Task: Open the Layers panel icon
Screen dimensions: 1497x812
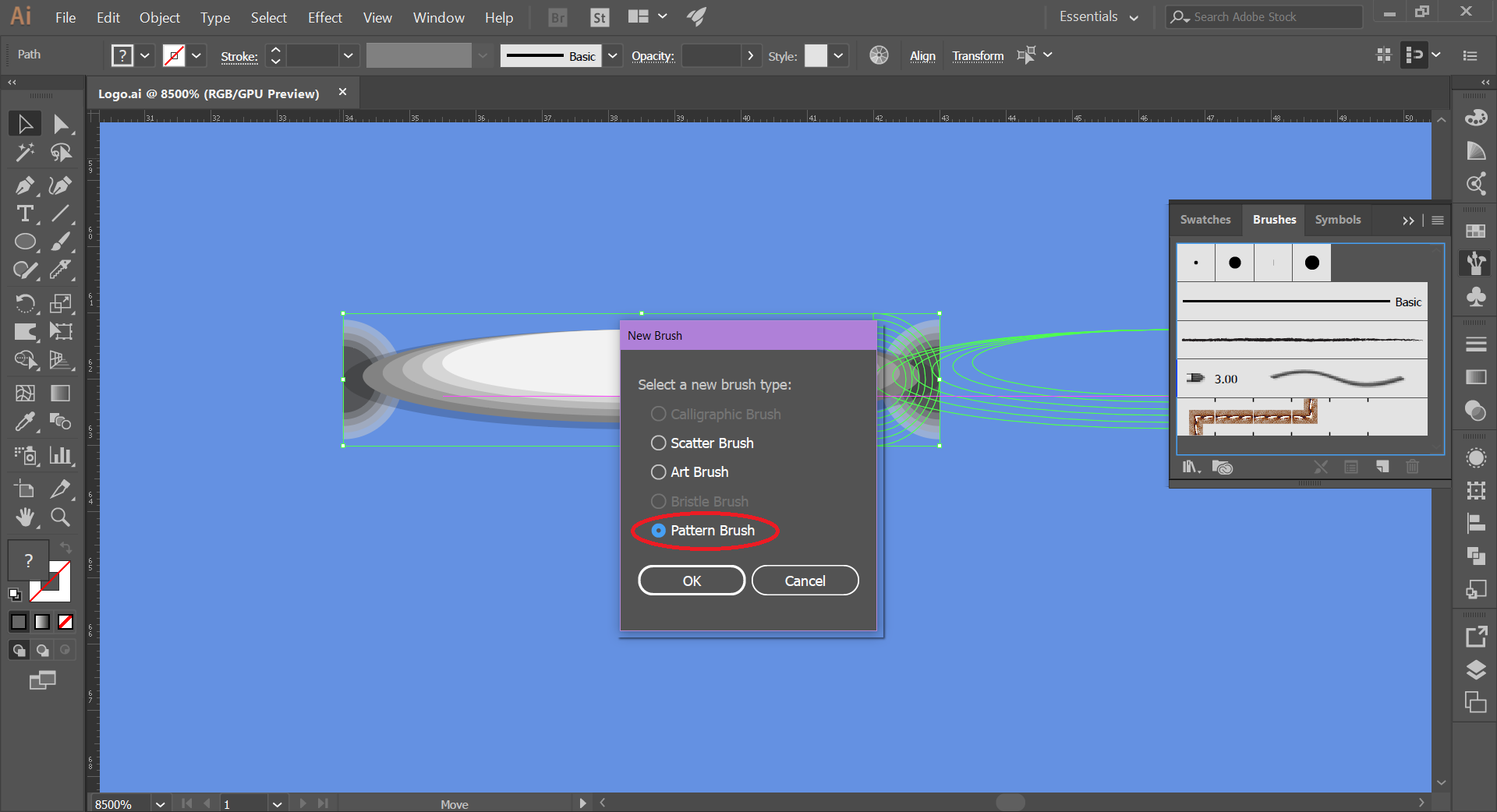Action: click(1476, 669)
